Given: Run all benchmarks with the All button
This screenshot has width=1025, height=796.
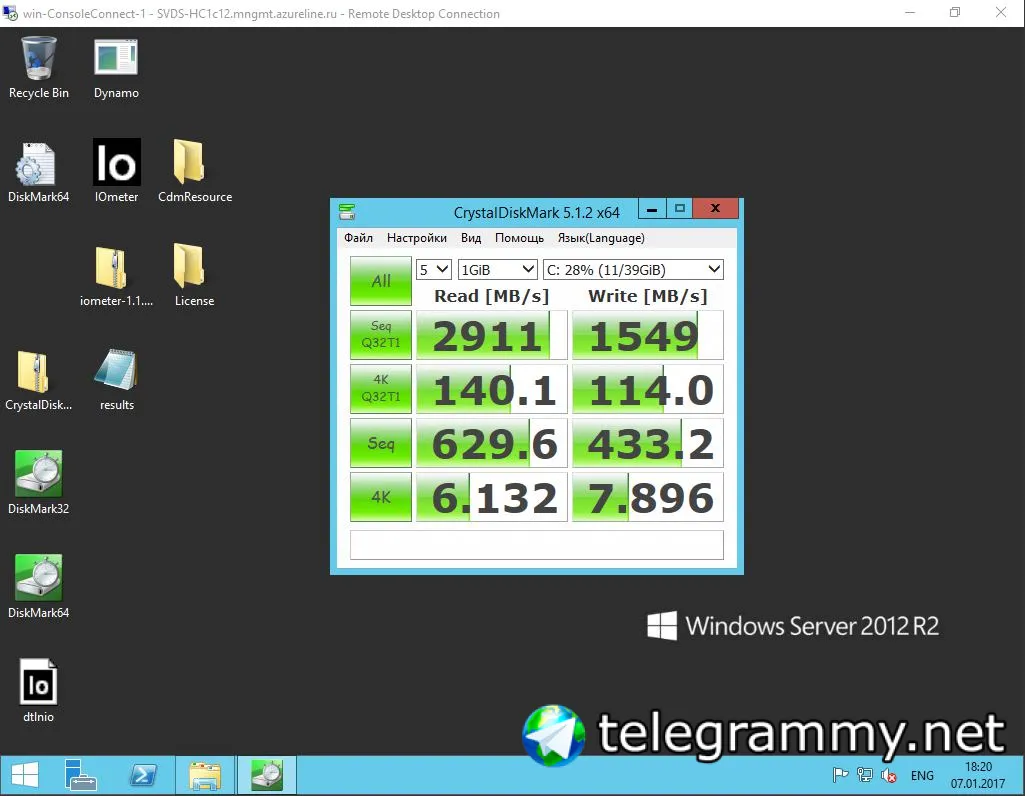Looking at the screenshot, I should (x=380, y=281).
